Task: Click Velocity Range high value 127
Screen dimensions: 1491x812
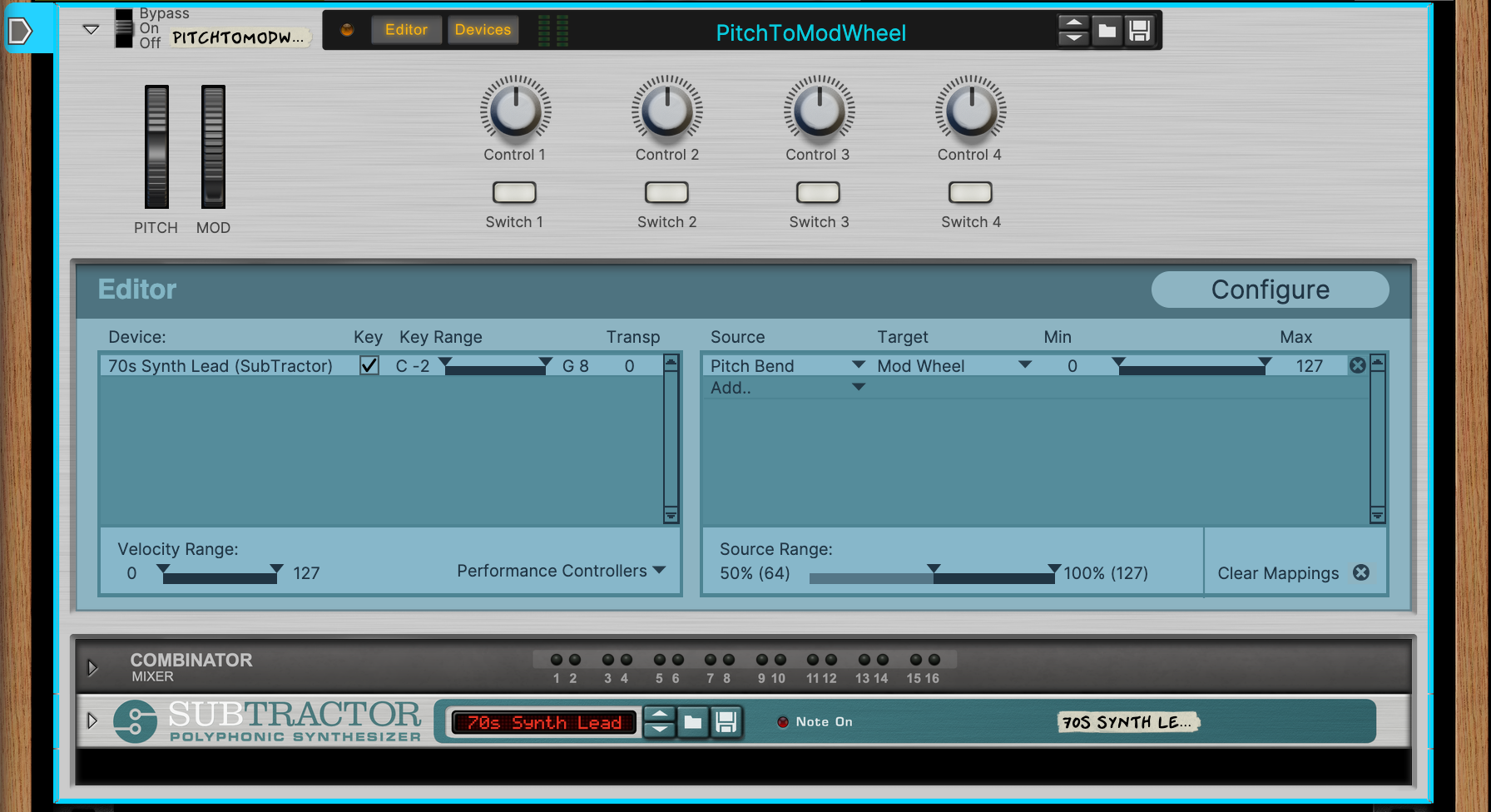Action: point(306,573)
